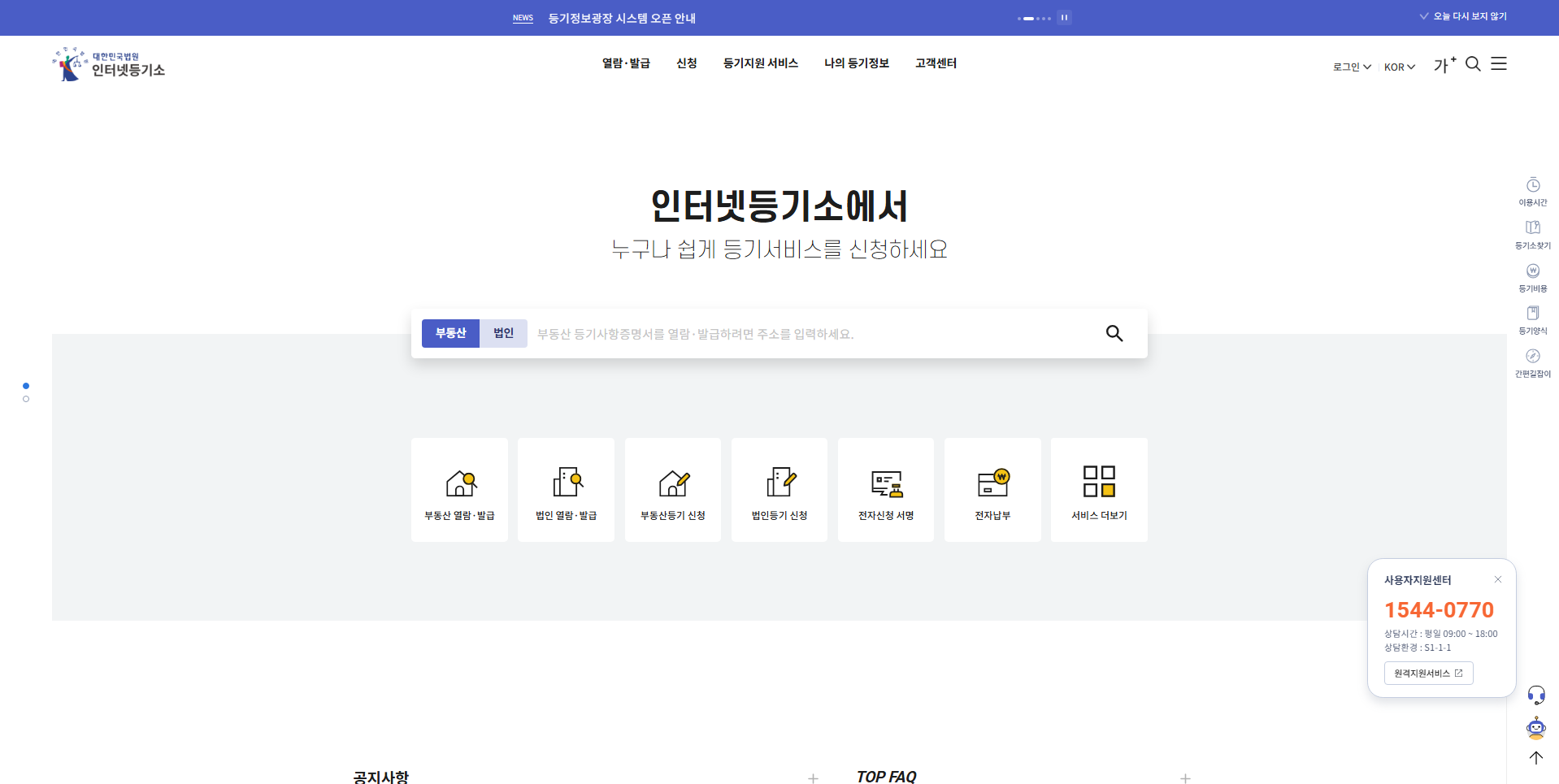This screenshot has height=784, width=1559.
Task: Open the chatbot assistant icon
Action: pos(1535,728)
